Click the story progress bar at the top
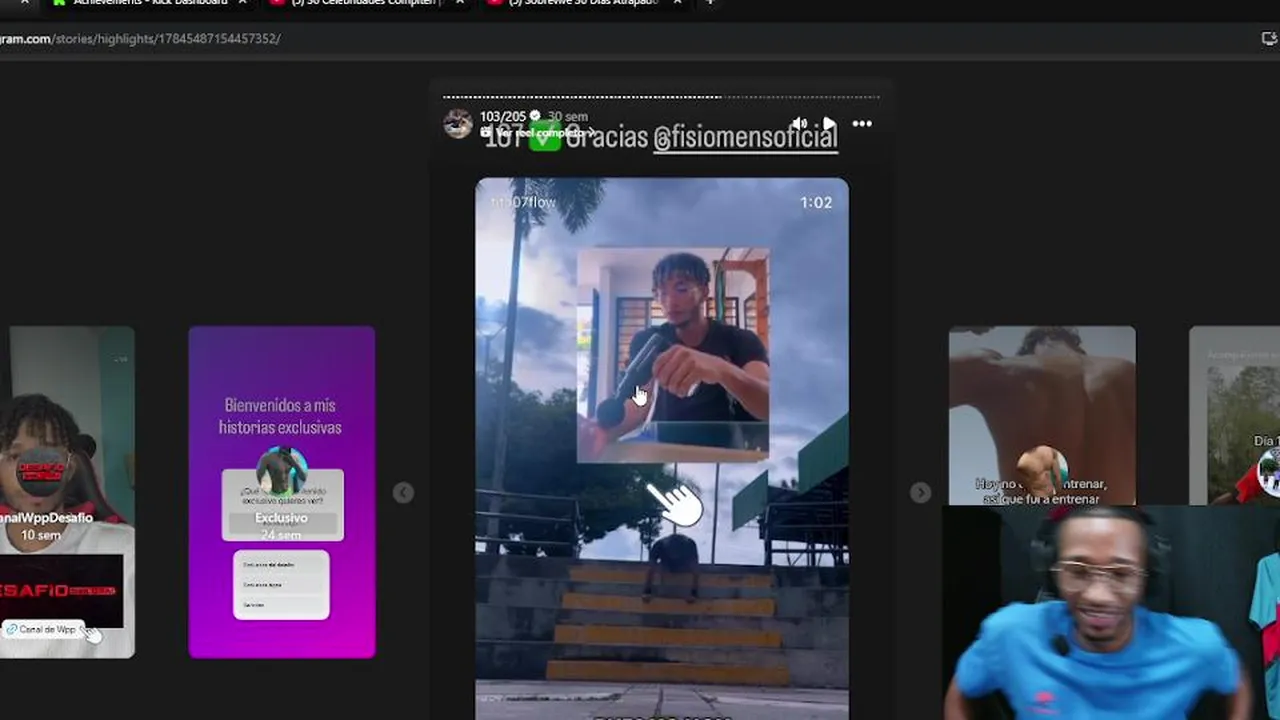Image resolution: width=1280 pixels, height=720 pixels. click(661, 97)
